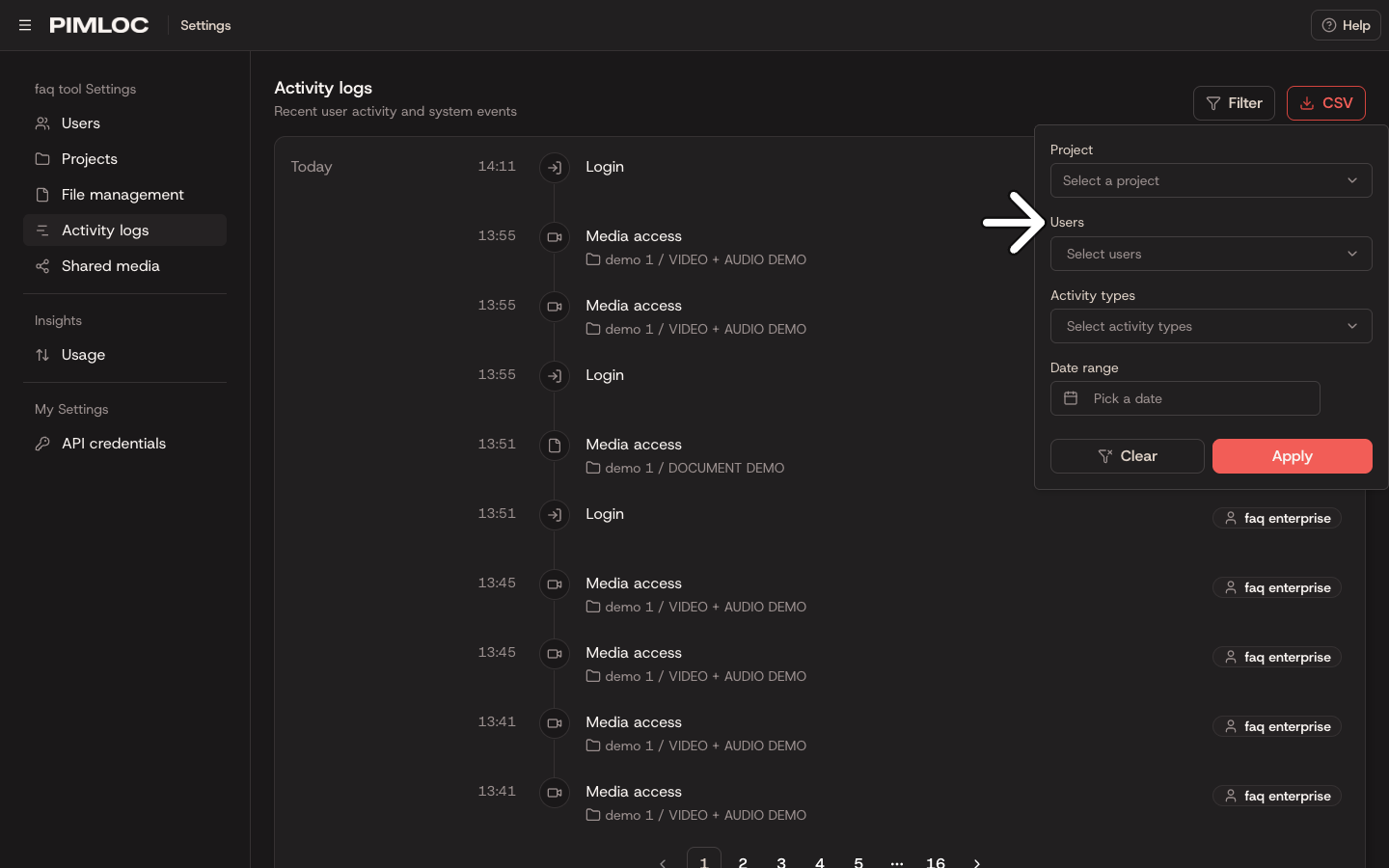Open Shared media page
Screen dimensions: 1389x868
124,266
